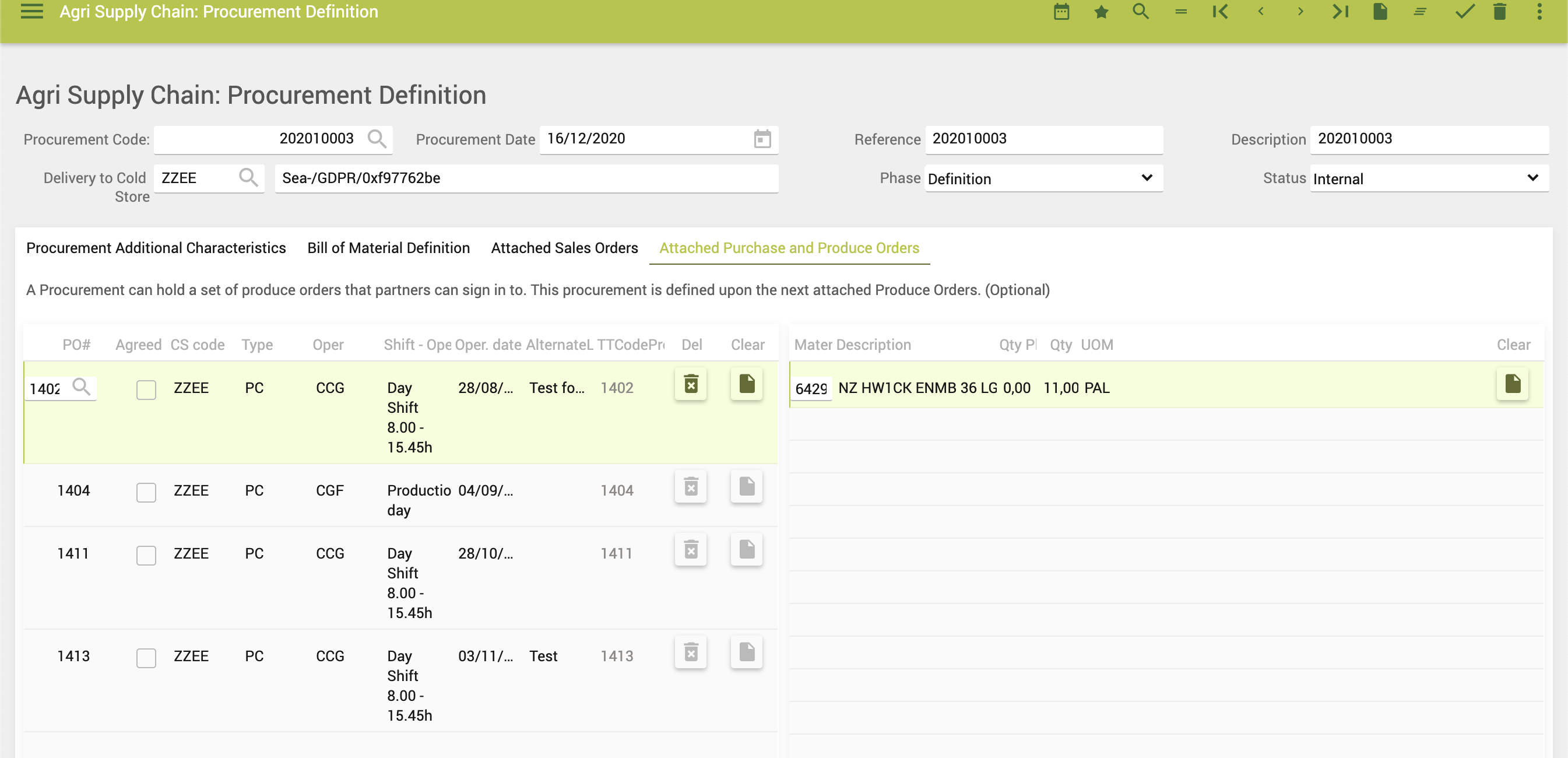
Task: Toggle the Agreed checkbox for PO 1411
Action: coord(146,555)
